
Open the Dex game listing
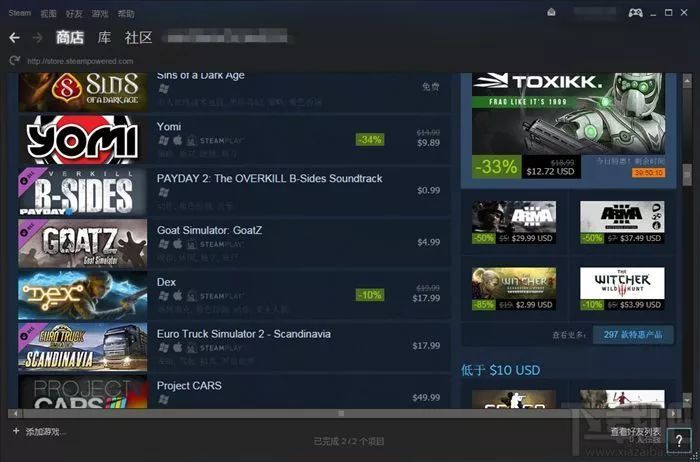coord(234,294)
